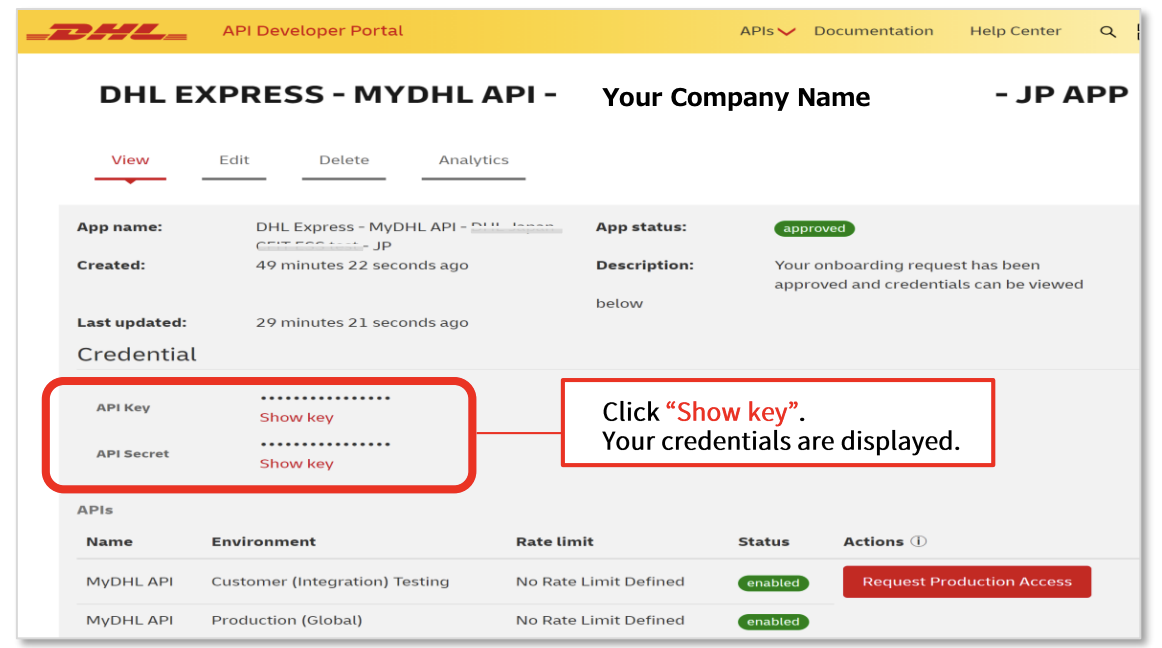Image resolution: width=1162 pixels, height=648 pixels.
Task: Click MyDHL API name in the Production row
Action: (x=130, y=621)
